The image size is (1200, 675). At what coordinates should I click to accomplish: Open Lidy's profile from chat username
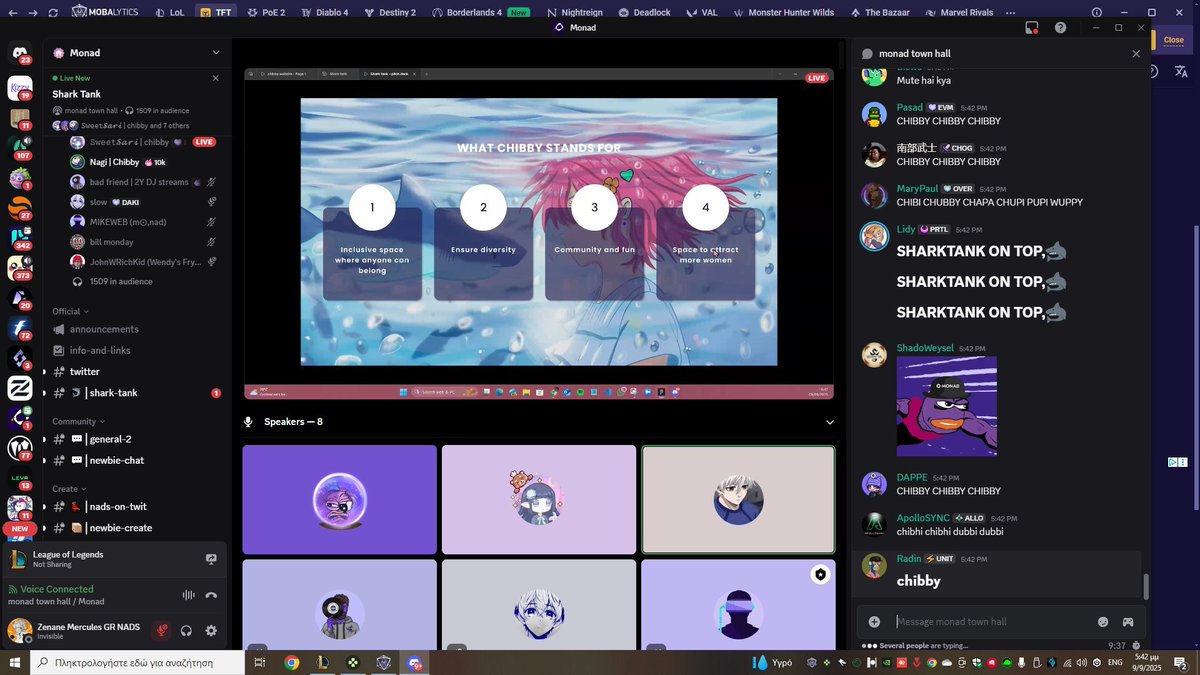pos(906,229)
